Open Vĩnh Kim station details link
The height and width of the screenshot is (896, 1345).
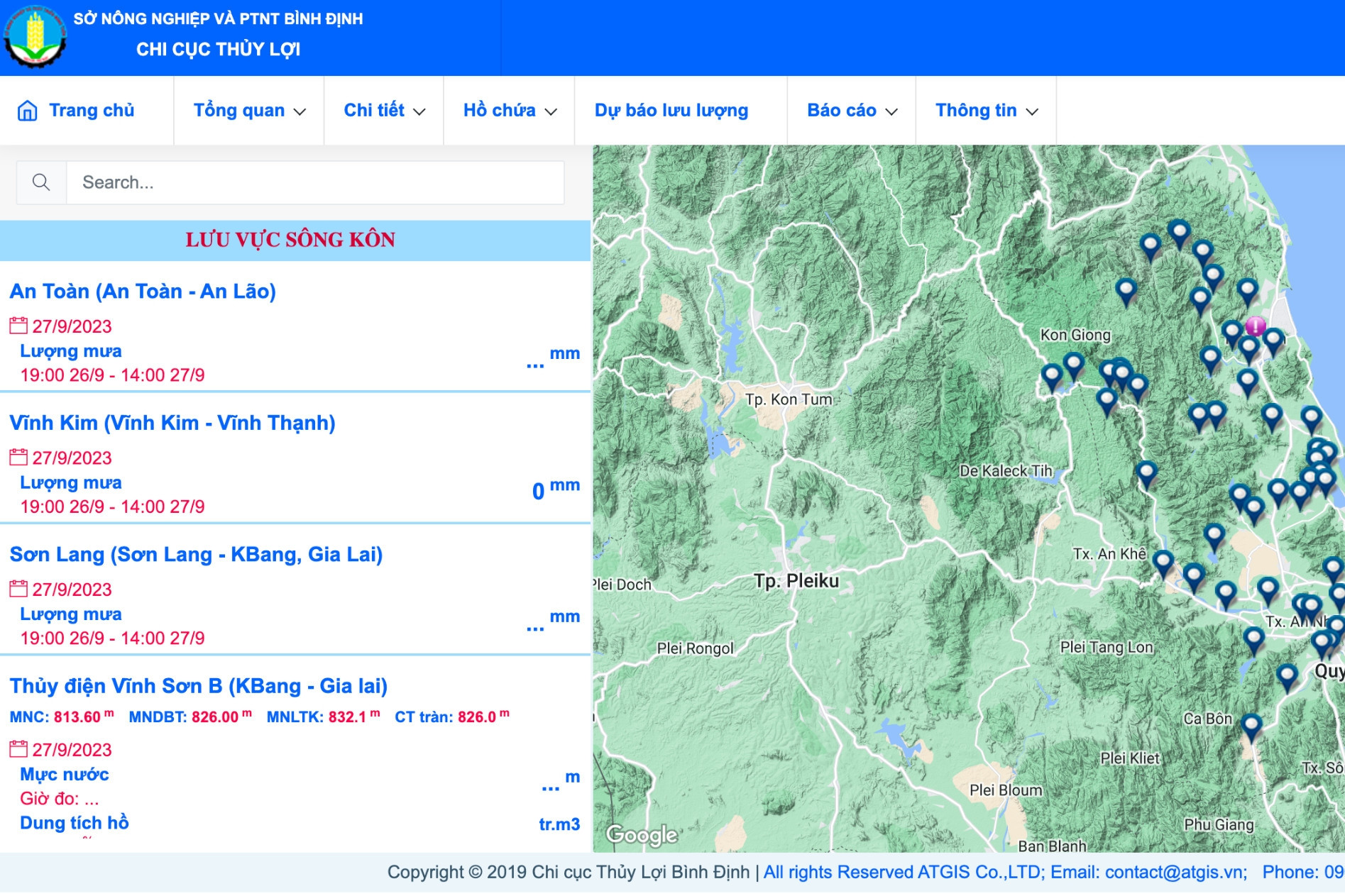point(172,423)
